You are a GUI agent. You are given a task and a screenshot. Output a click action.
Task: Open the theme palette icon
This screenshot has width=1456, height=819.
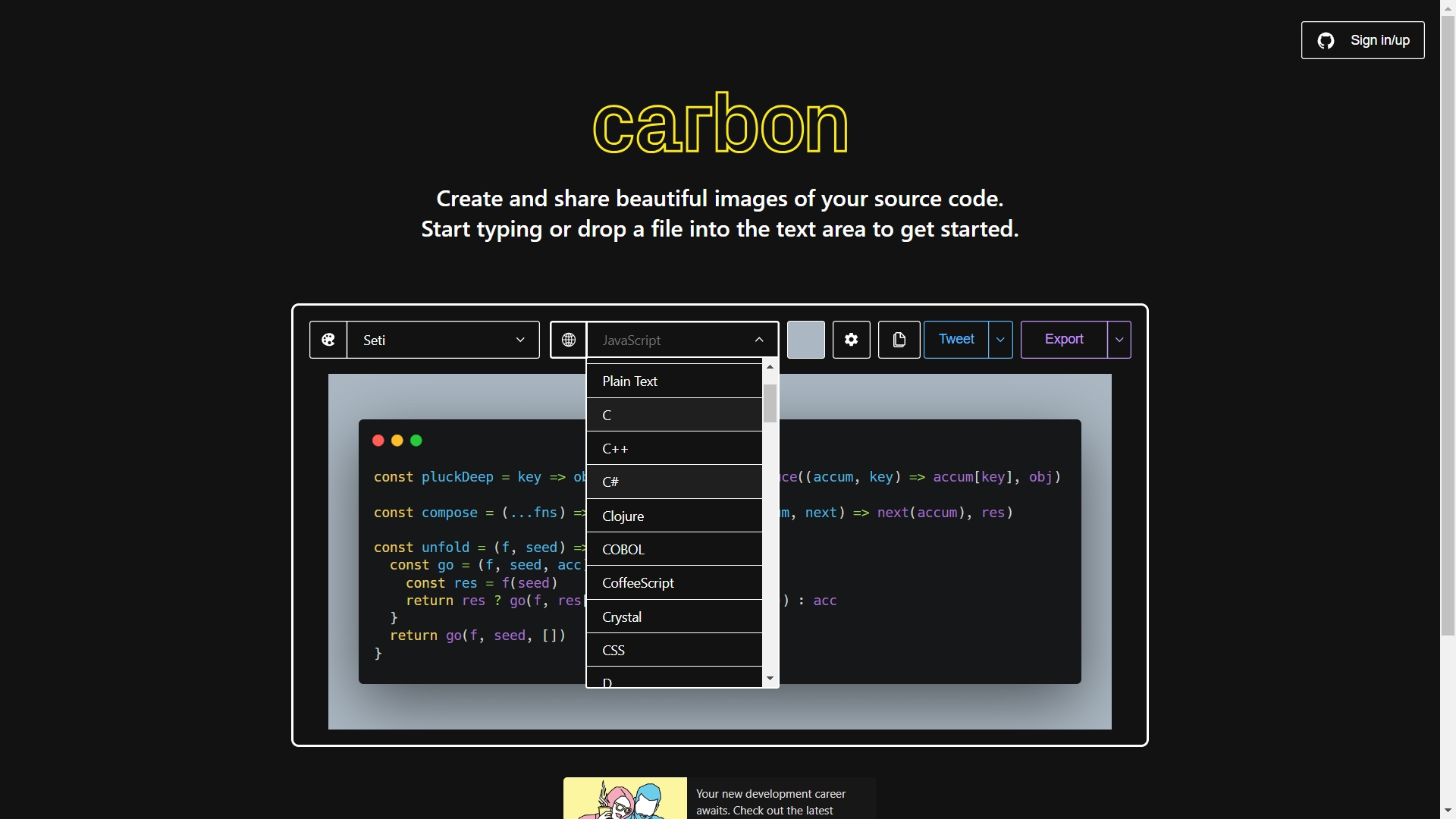(328, 340)
